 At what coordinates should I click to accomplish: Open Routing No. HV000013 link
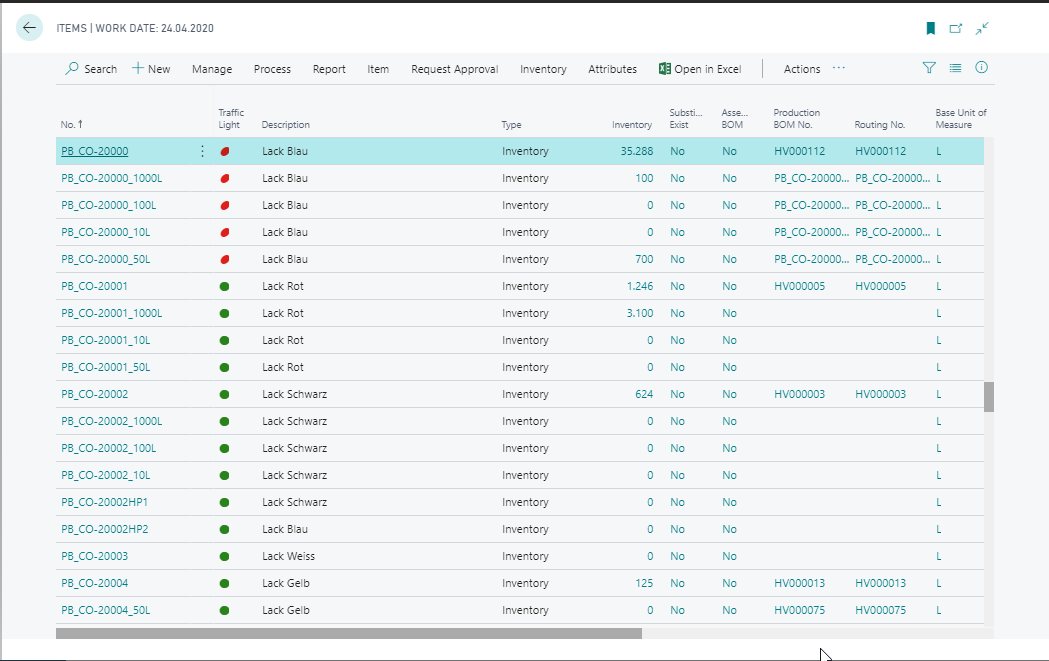pyautogui.click(x=880, y=583)
